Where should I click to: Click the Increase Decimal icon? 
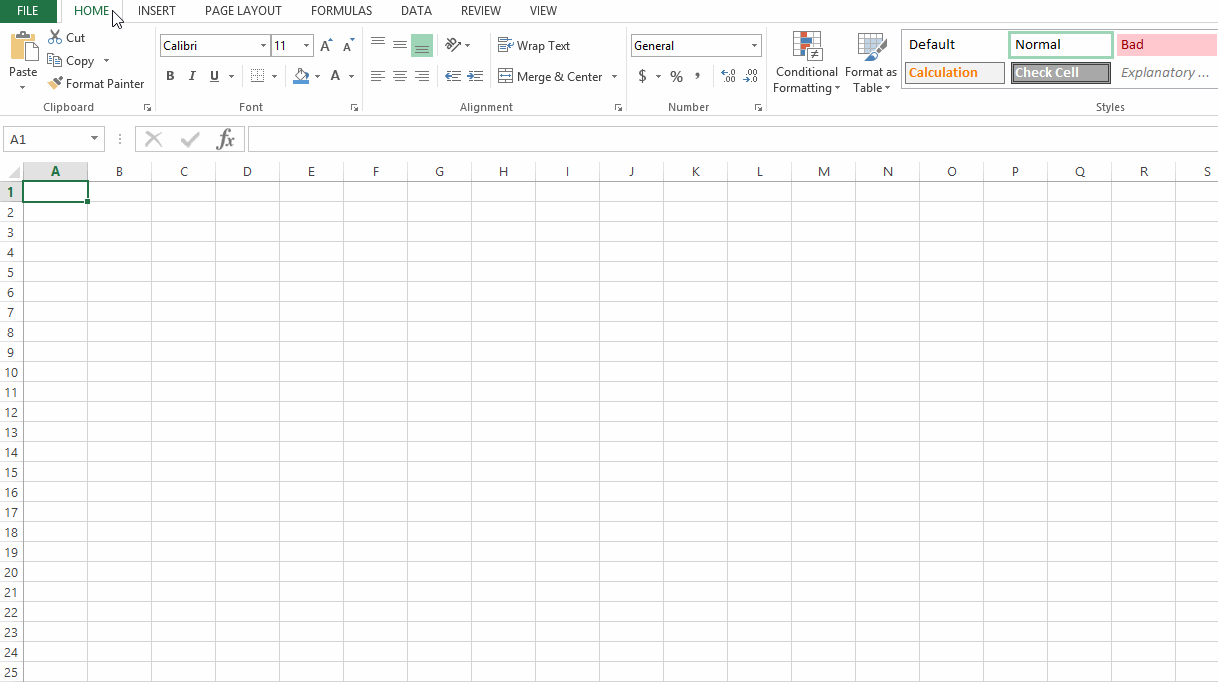tap(728, 76)
